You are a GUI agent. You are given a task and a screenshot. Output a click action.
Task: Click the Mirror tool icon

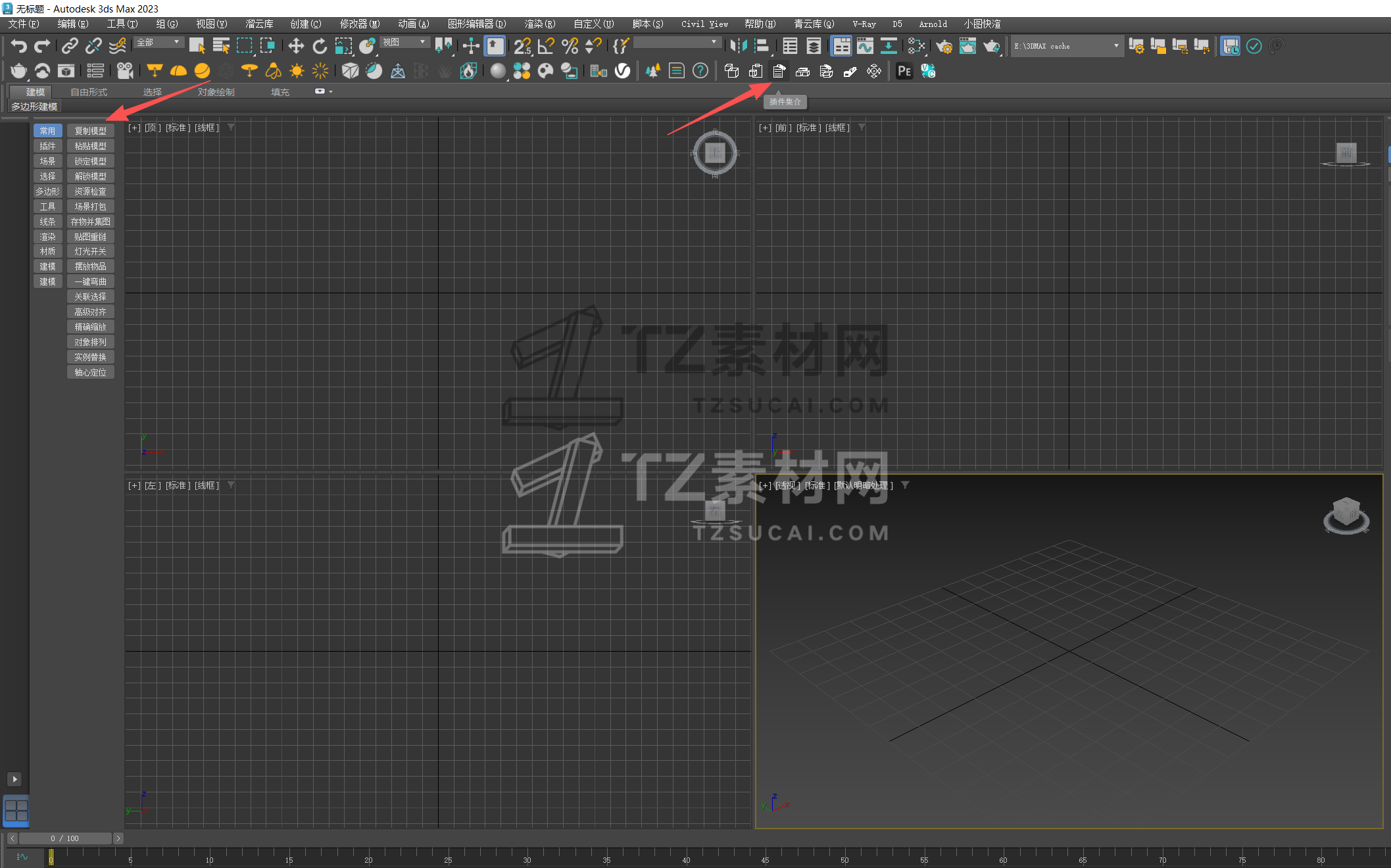click(x=739, y=46)
